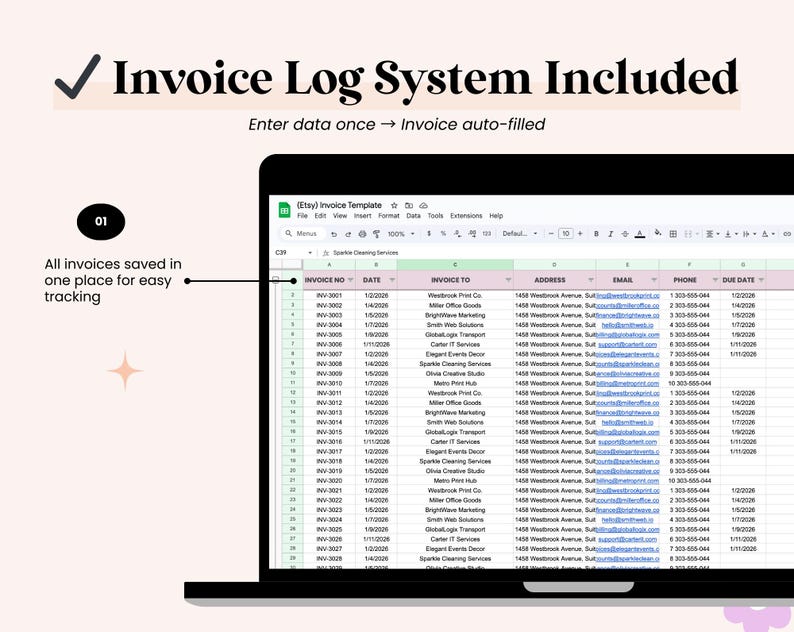This screenshot has width=794, height=632.
Task: Select the column C header
Action: (455, 265)
